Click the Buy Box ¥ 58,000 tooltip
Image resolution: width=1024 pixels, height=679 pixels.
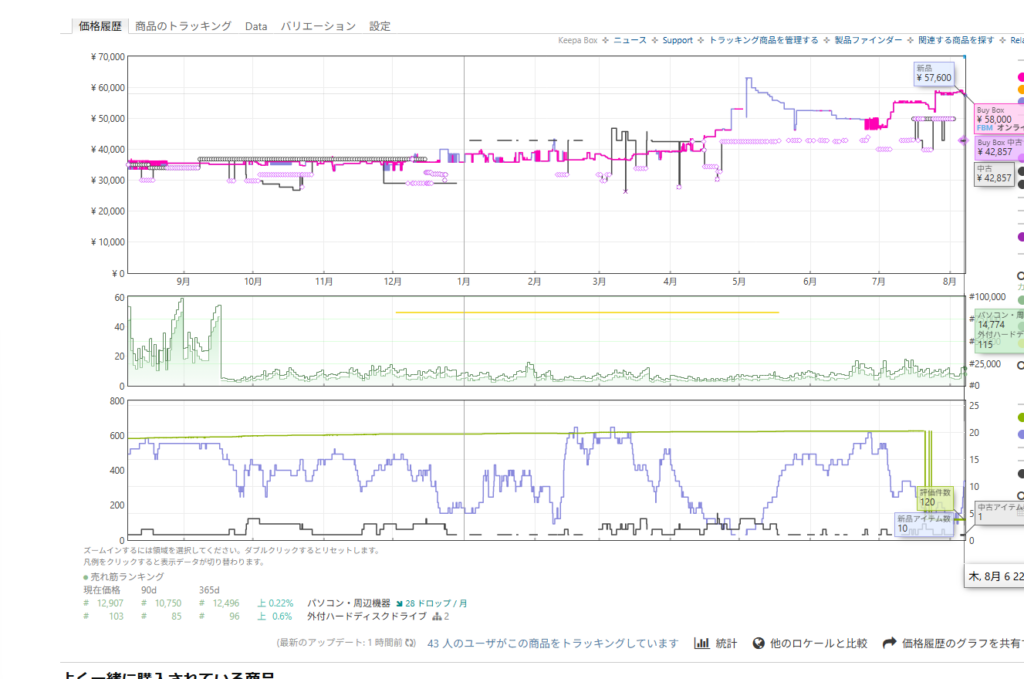(x=999, y=119)
